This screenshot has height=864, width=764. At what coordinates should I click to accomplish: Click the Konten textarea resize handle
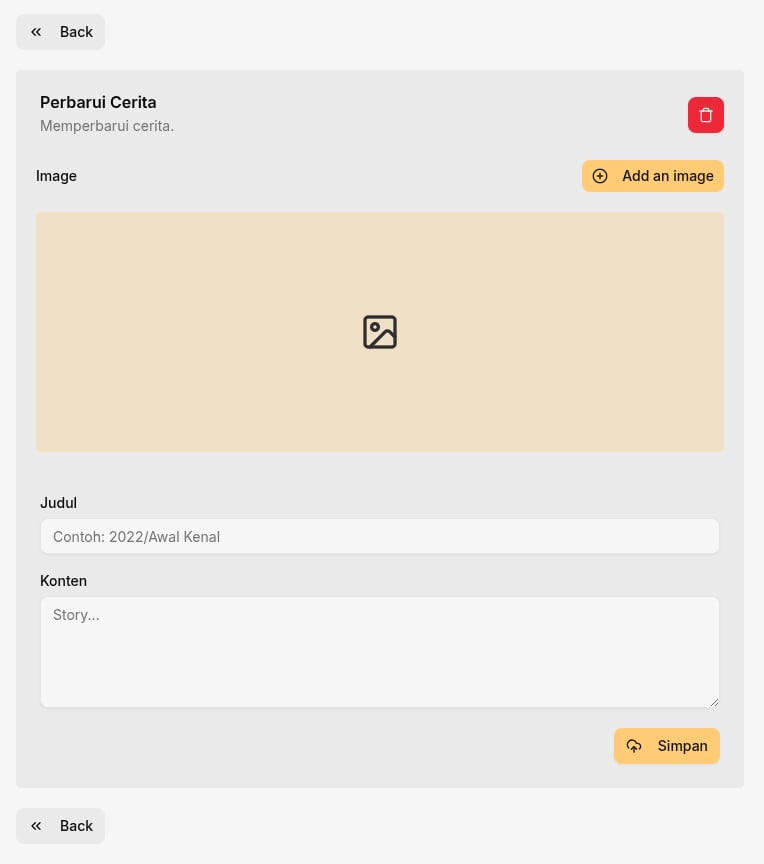point(714,703)
